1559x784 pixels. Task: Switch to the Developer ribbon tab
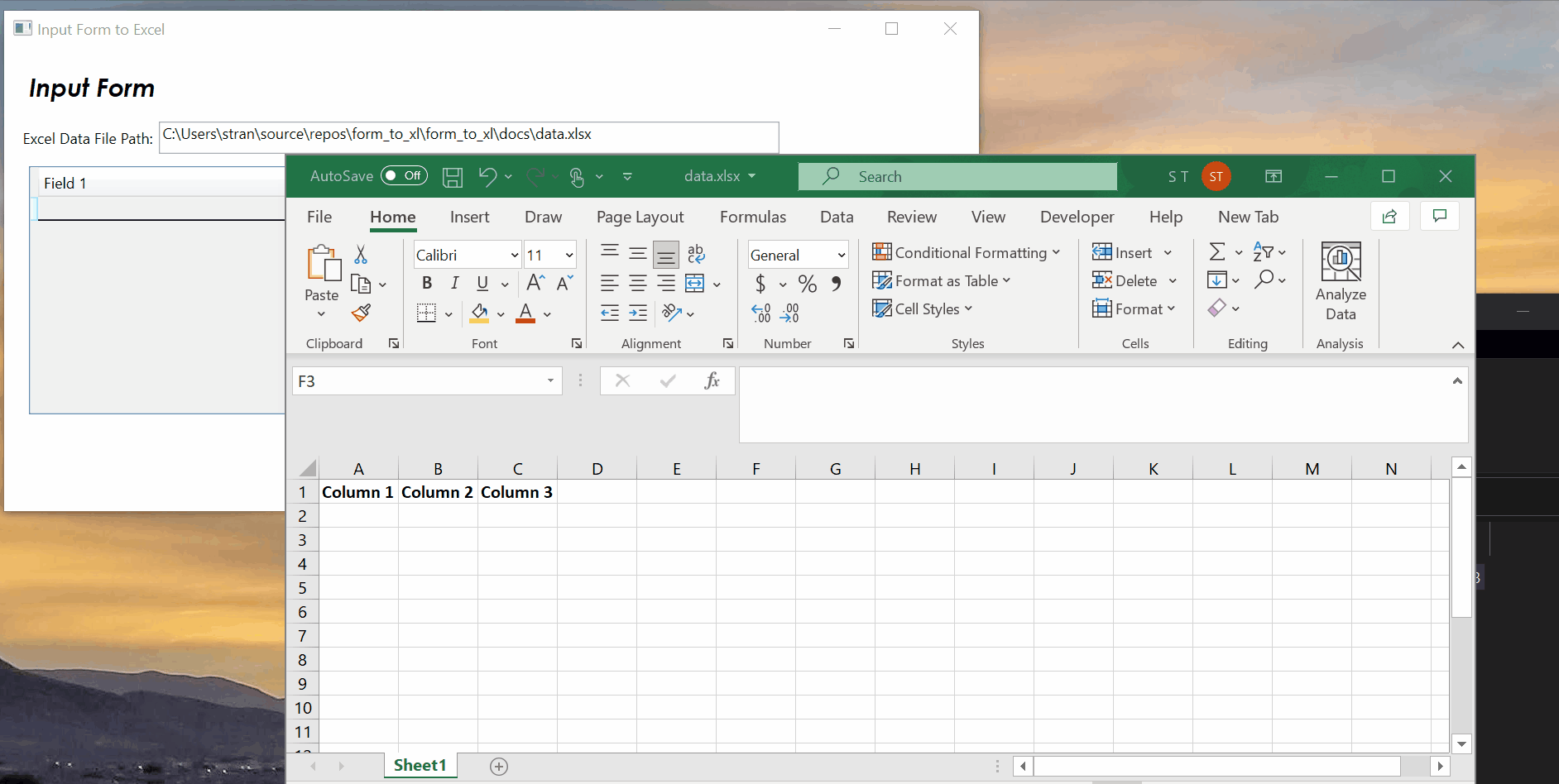1077,217
